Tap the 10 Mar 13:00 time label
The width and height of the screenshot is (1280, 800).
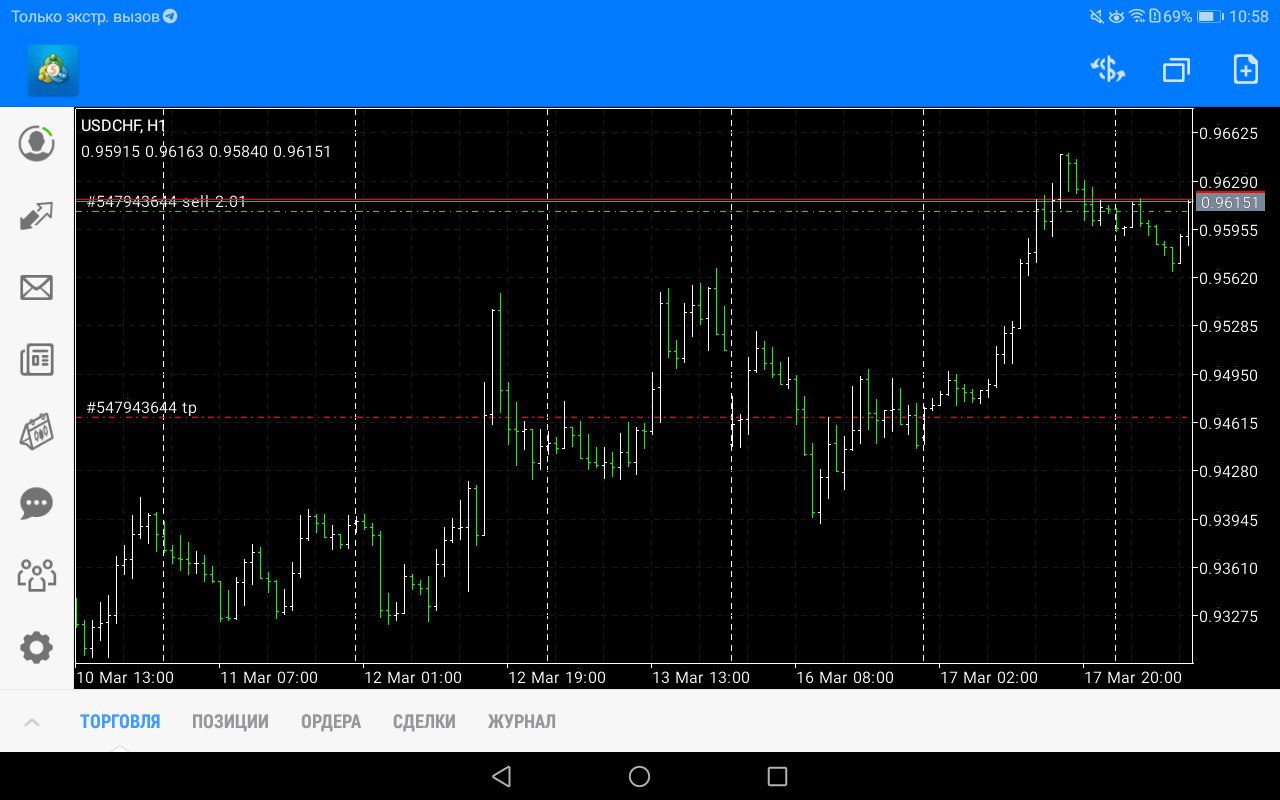pyautogui.click(x=125, y=677)
